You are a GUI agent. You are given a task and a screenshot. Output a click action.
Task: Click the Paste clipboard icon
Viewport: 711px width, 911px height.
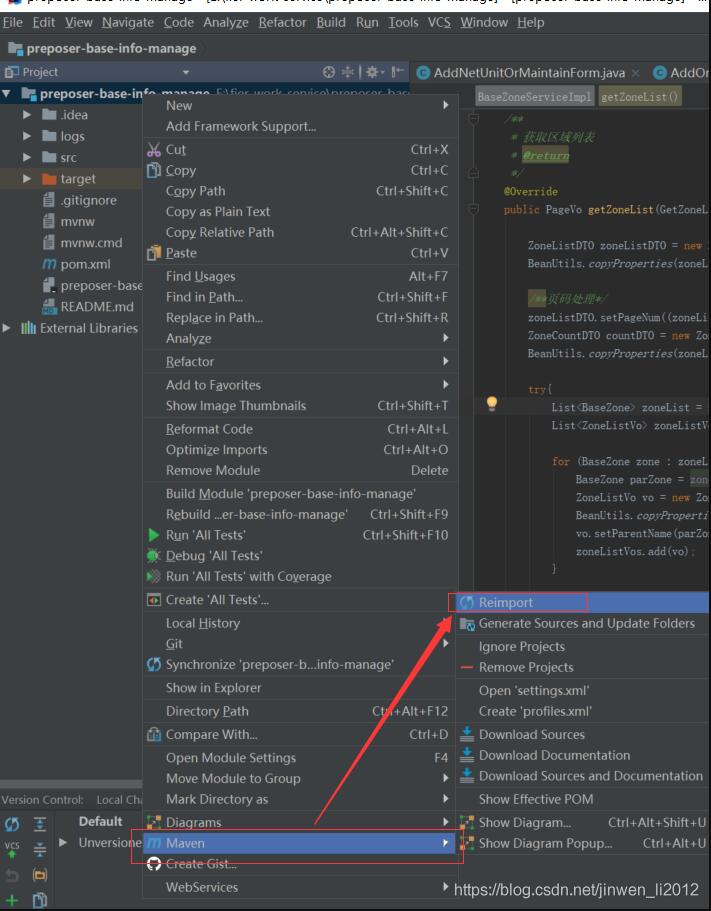[153, 253]
